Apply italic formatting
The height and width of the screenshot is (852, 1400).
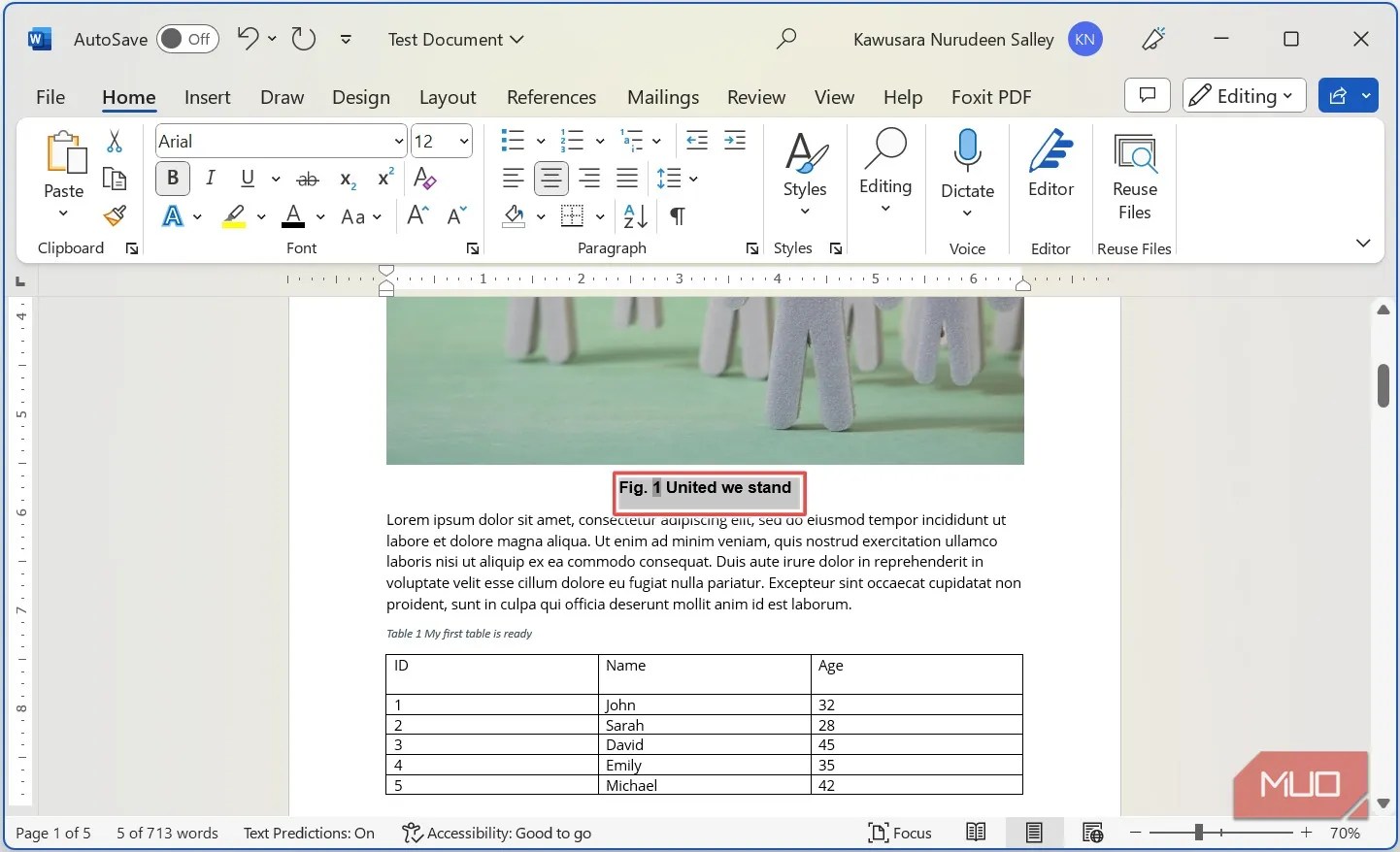tap(210, 178)
